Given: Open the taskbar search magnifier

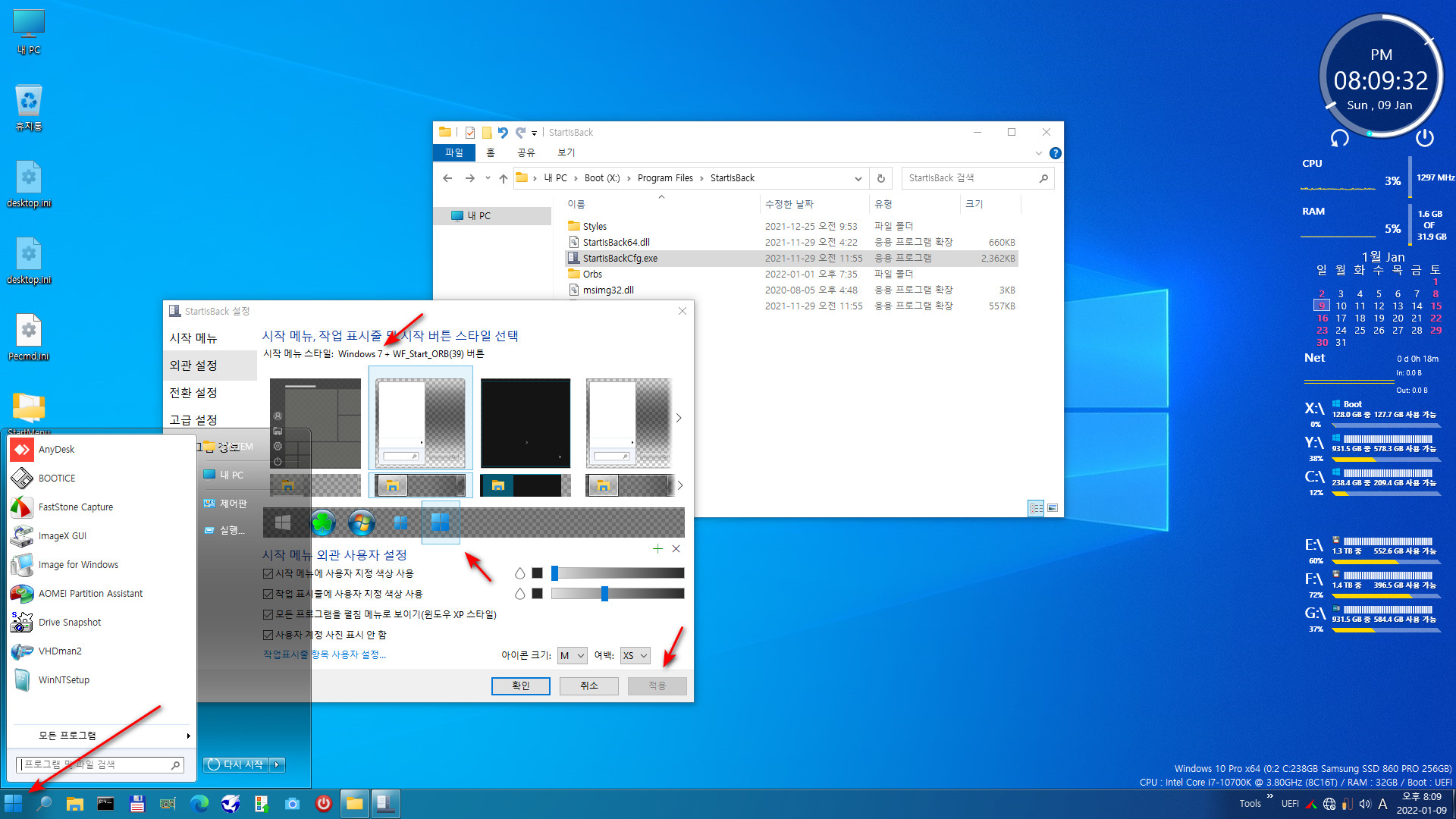Looking at the screenshot, I should [x=44, y=803].
